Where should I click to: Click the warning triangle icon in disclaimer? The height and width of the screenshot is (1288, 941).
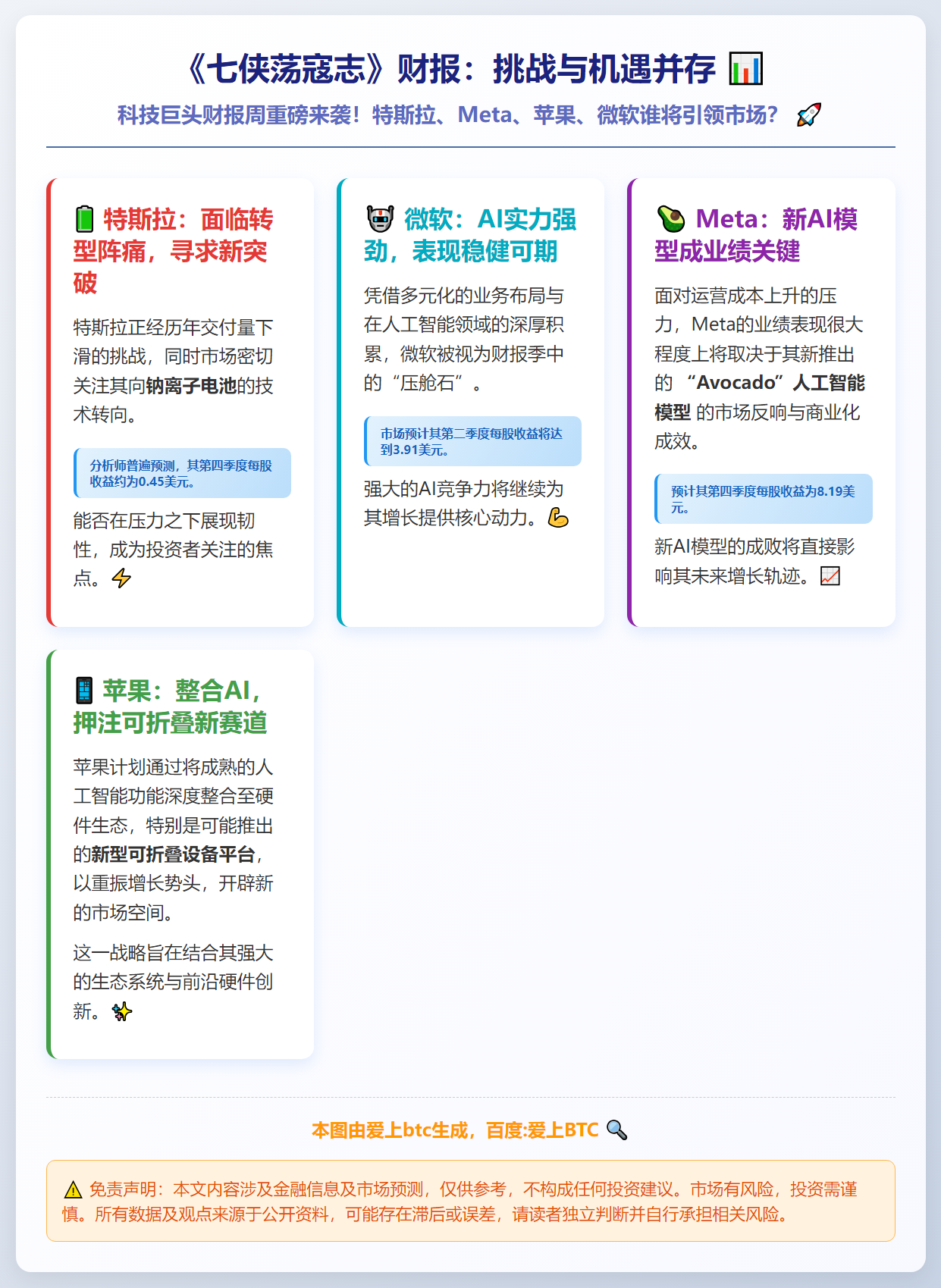click(73, 1189)
